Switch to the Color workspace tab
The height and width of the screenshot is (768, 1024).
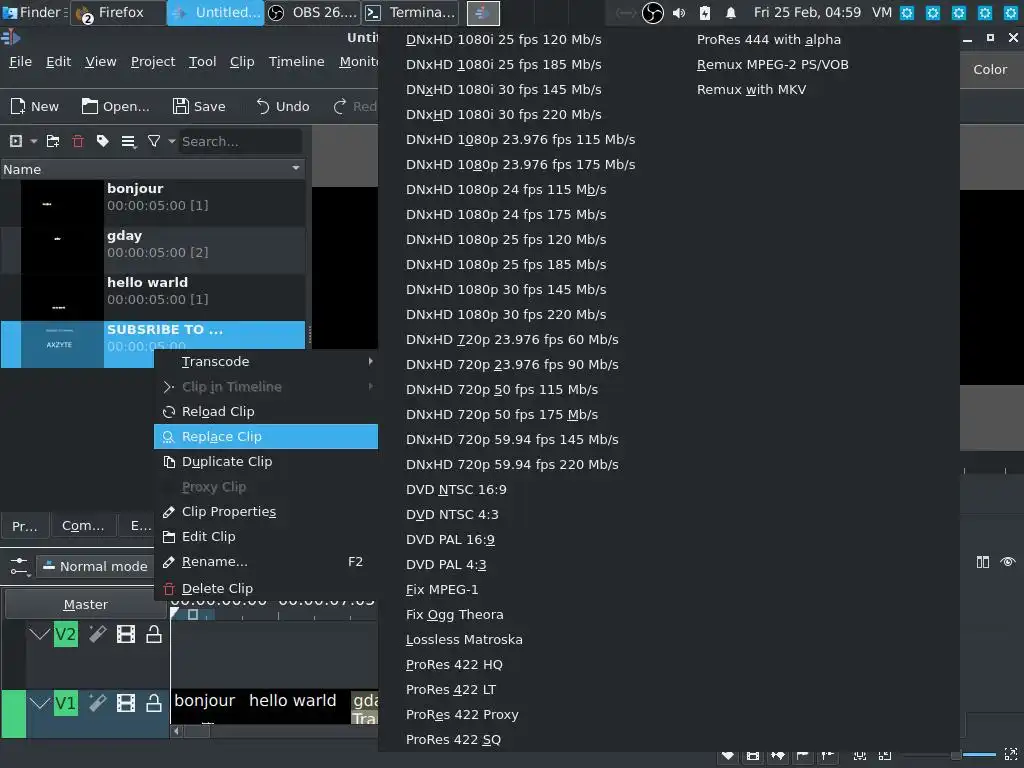coord(990,69)
